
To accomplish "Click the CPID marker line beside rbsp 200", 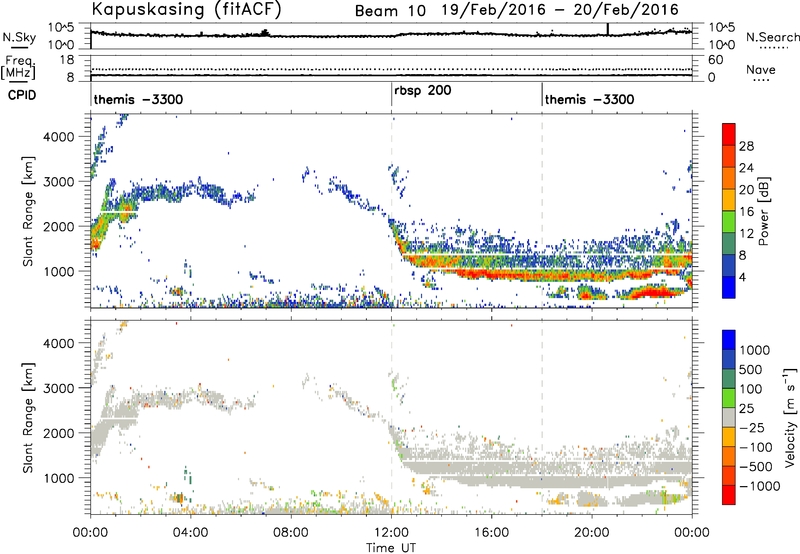I will pos(391,94).
